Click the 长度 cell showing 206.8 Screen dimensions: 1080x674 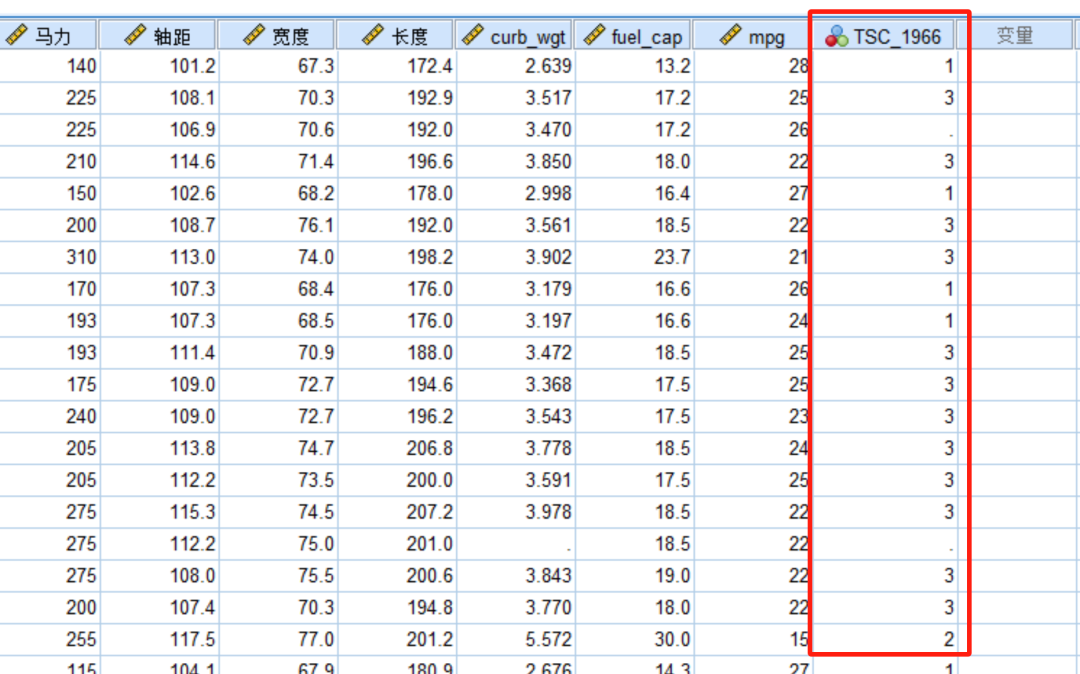click(x=397, y=448)
